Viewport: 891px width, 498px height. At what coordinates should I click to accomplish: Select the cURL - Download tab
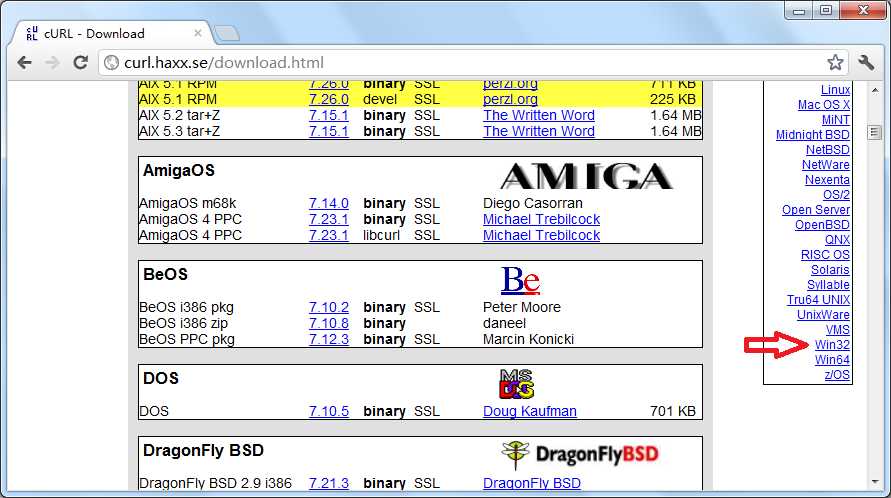click(x=111, y=34)
